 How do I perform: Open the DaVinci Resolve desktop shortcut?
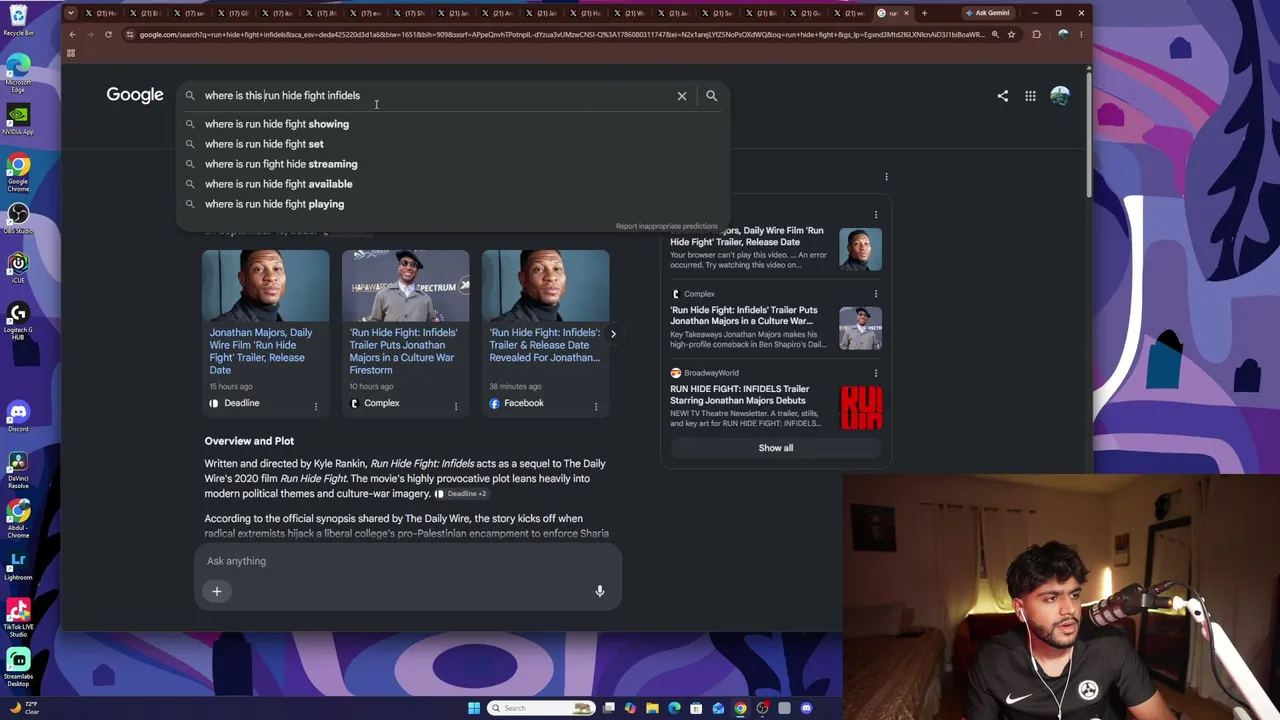tap(18, 470)
